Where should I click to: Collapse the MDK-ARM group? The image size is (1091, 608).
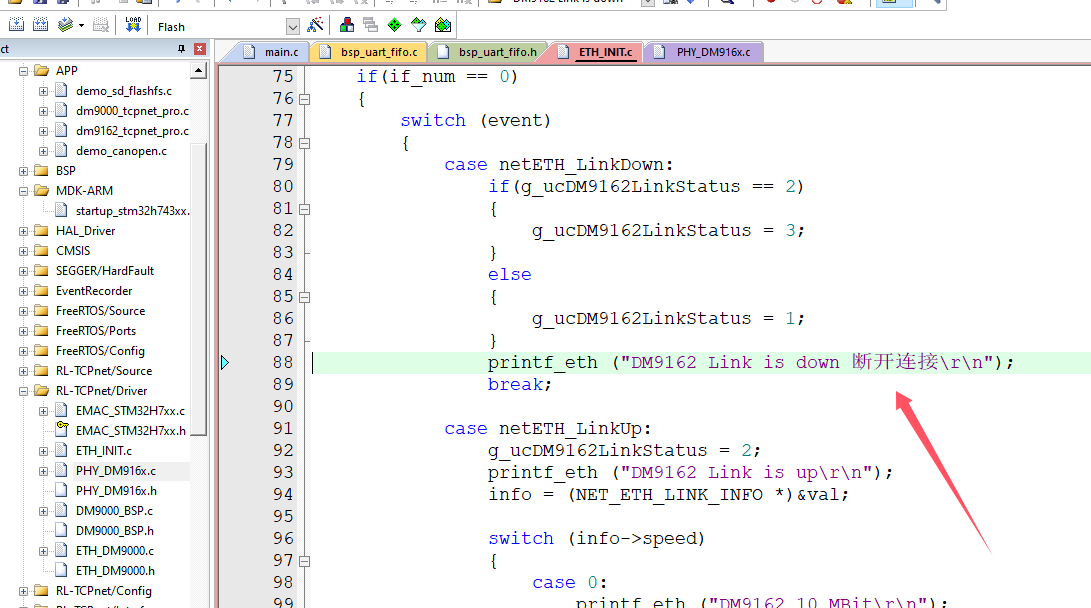pyautogui.click(x=24, y=191)
